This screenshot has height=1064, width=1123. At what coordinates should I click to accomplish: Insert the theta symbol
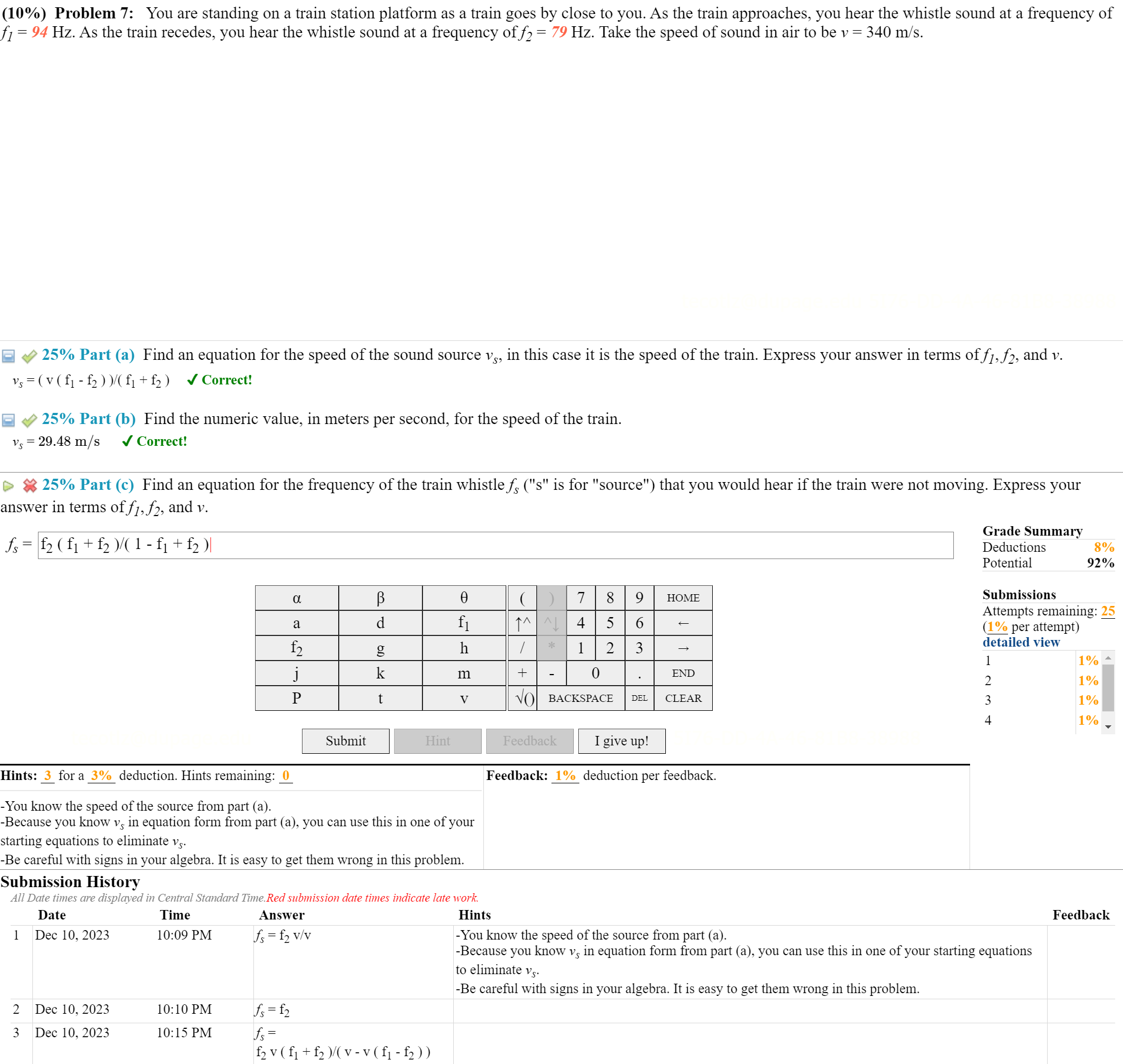click(x=464, y=598)
